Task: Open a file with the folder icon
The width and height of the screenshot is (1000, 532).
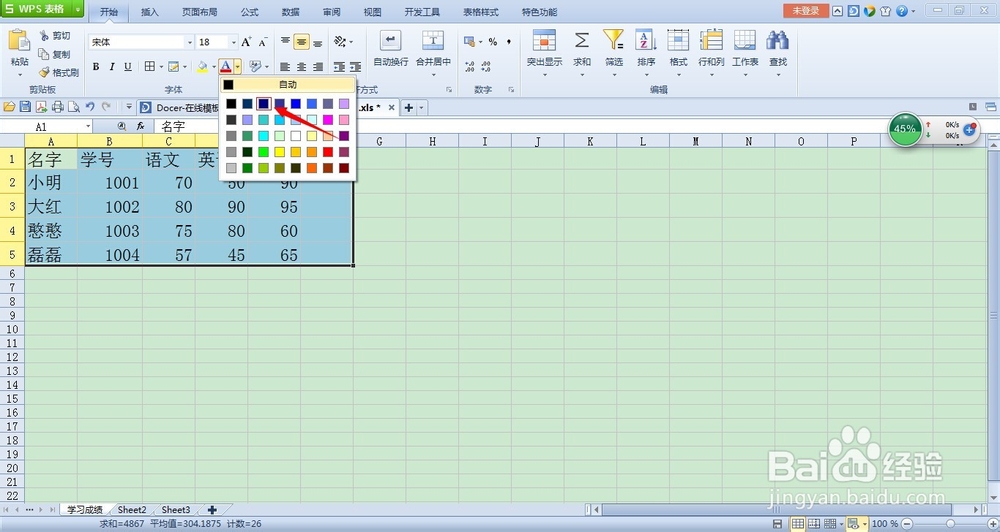Action: (9, 107)
